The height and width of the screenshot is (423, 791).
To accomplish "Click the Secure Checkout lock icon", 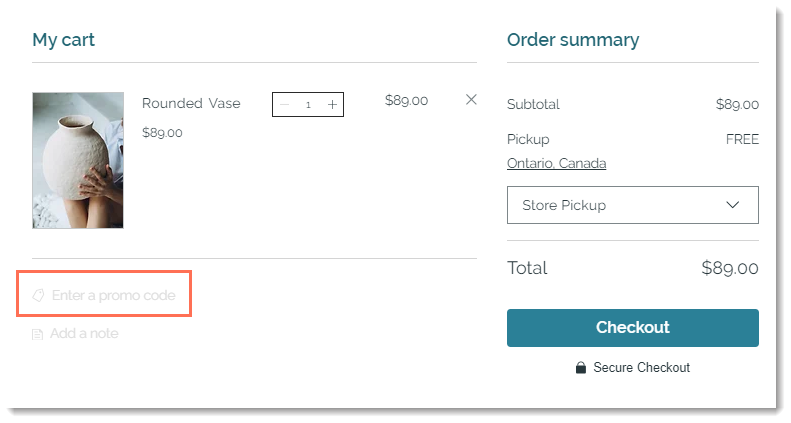I will [581, 367].
